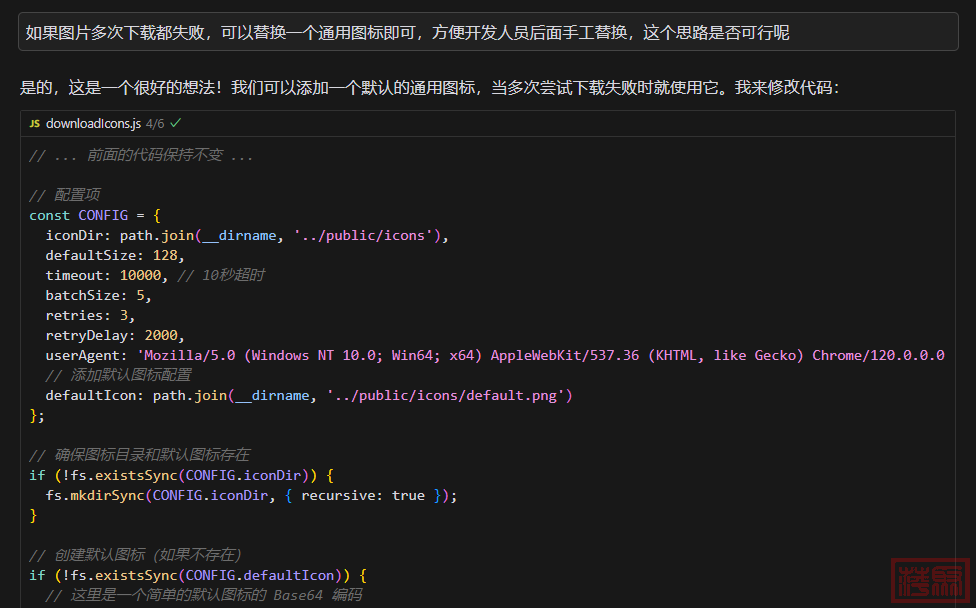Image resolution: width=976 pixels, height=608 pixels.
Task: Click the fs.mkdirSync recursive: true line
Action: pyautogui.click(x=251, y=495)
